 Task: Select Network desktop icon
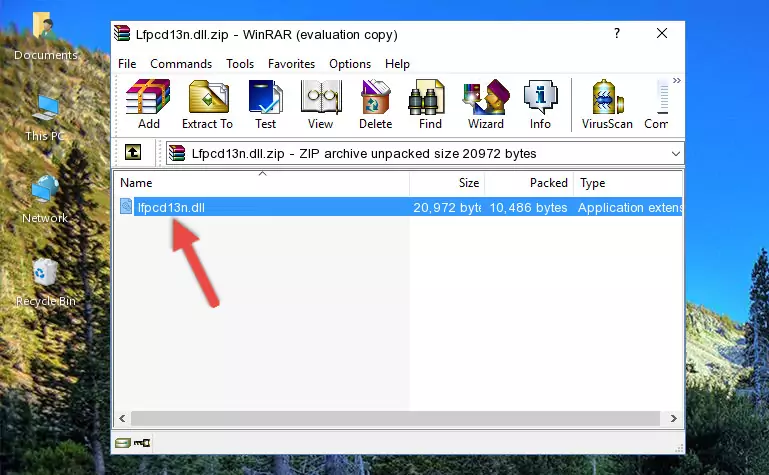click(x=45, y=200)
